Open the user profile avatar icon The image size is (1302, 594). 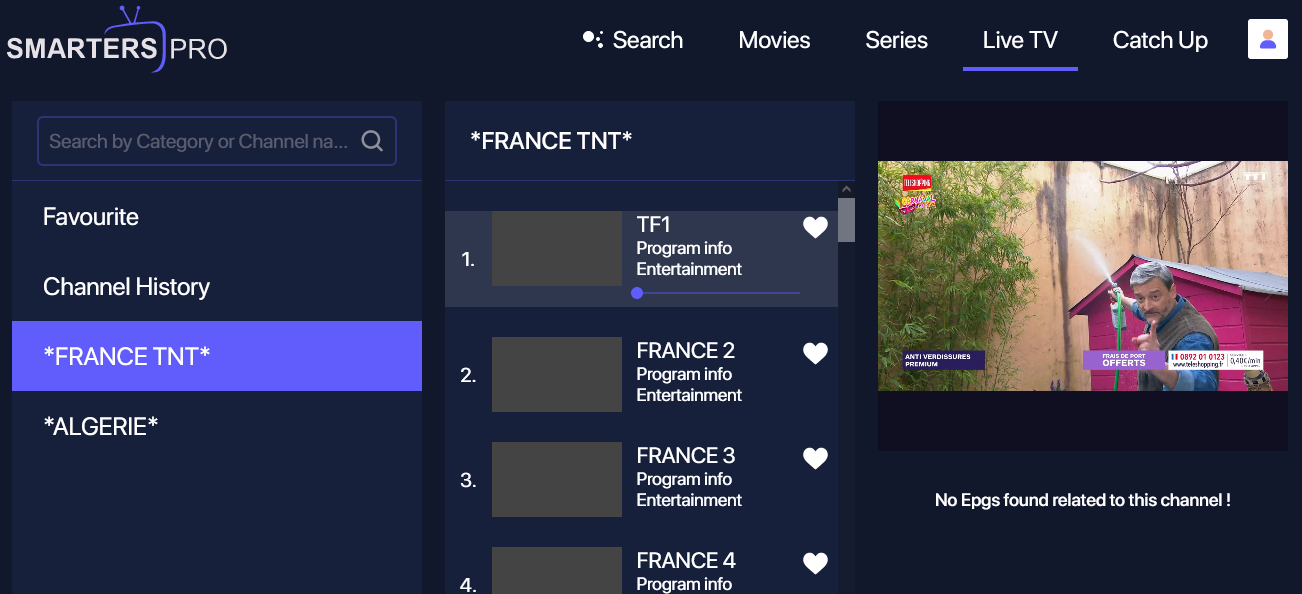click(x=1267, y=39)
